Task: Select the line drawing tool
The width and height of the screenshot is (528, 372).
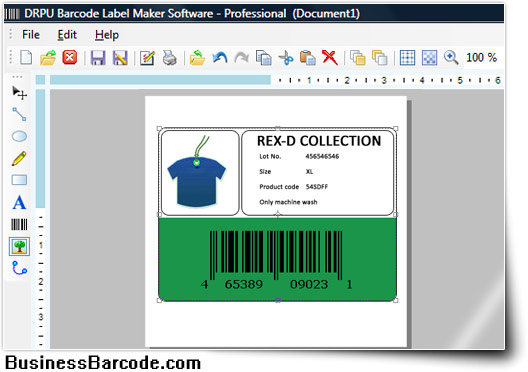Action: click(19, 114)
